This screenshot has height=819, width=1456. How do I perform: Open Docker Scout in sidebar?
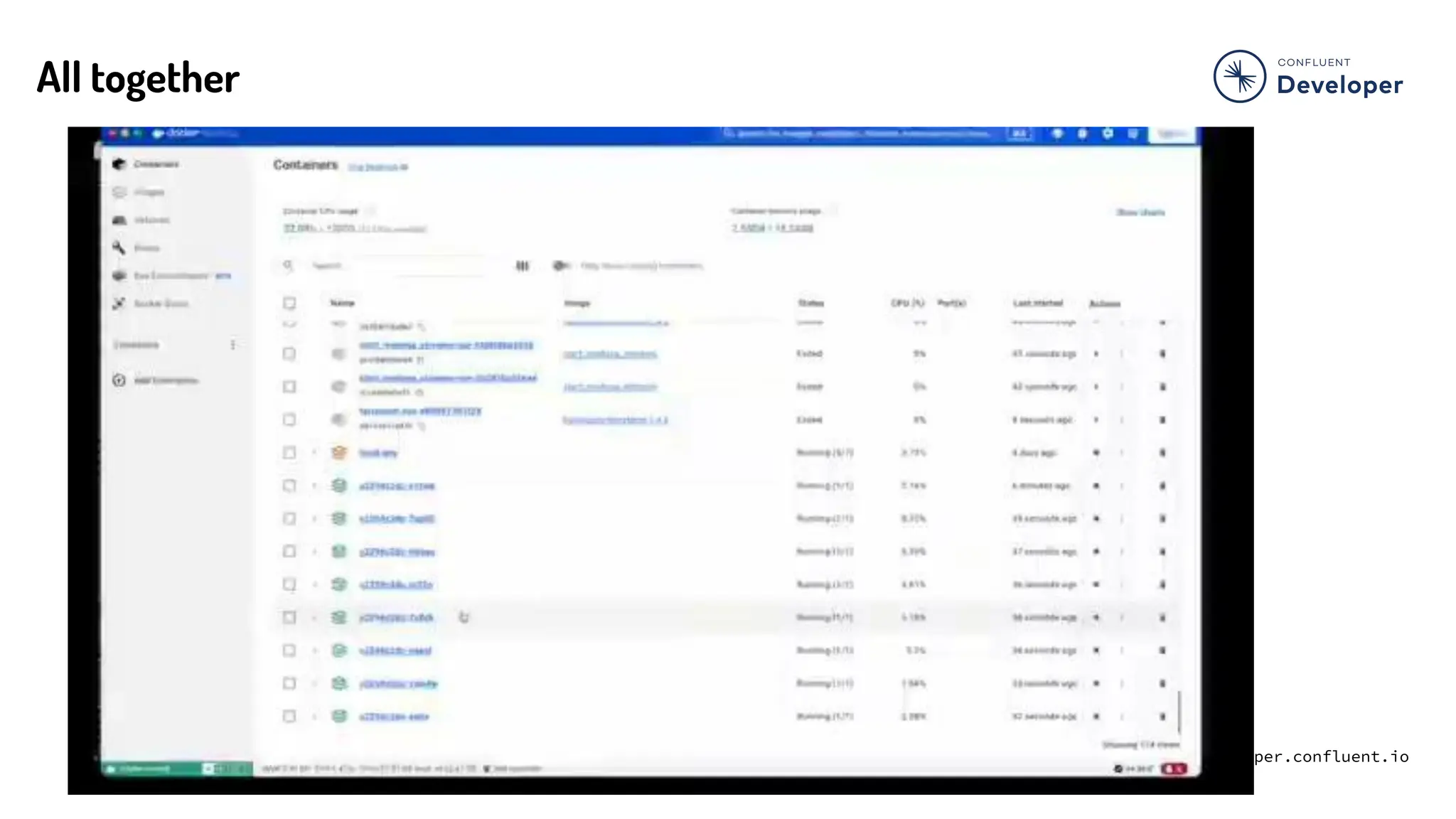point(160,304)
